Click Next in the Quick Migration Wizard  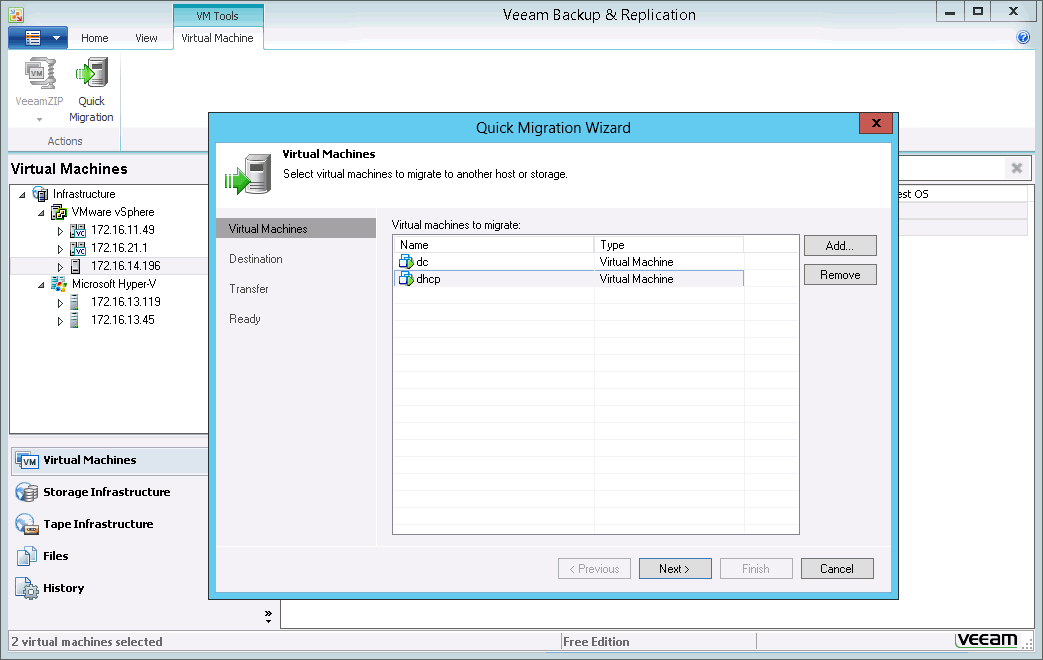click(675, 568)
